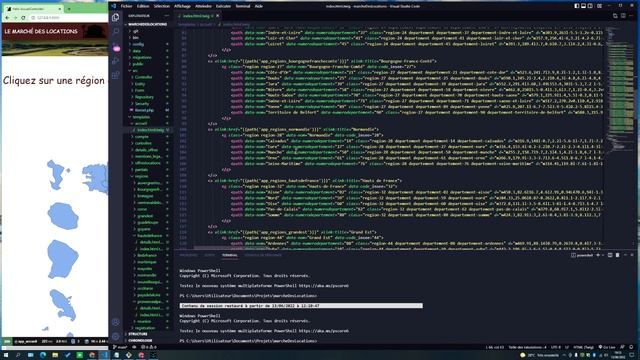
Task: Open Microsoft Edge from the taskbar
Action: pyautogui.click(x=43, y=355)
